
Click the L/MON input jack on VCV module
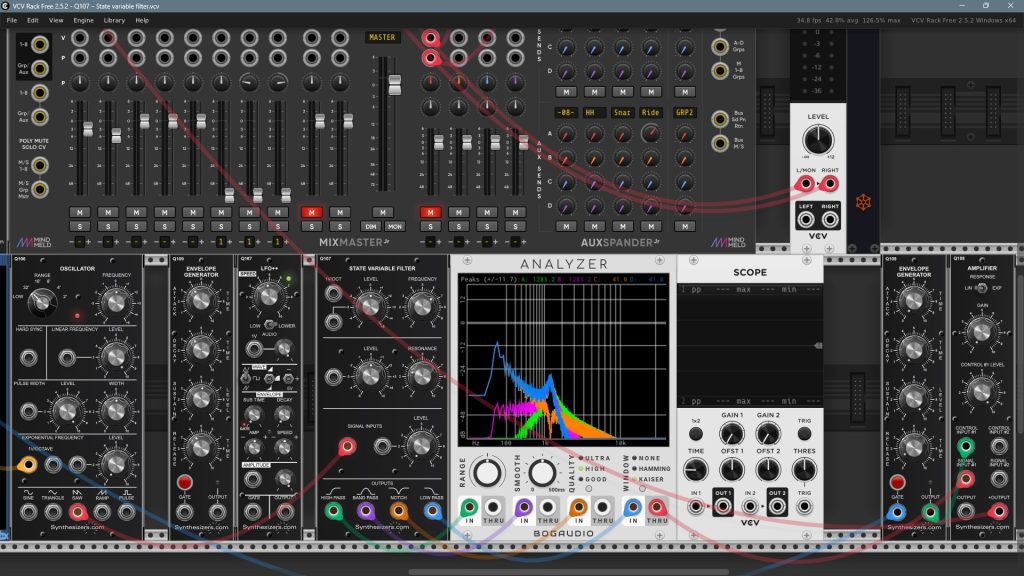pyautogui.click(x=806, y=184)
